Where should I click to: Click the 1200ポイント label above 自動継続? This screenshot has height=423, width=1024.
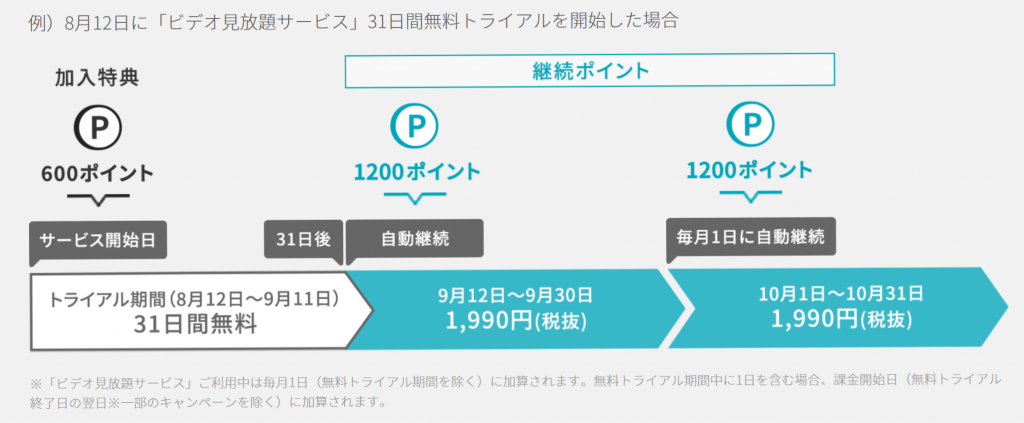(417, 172)
